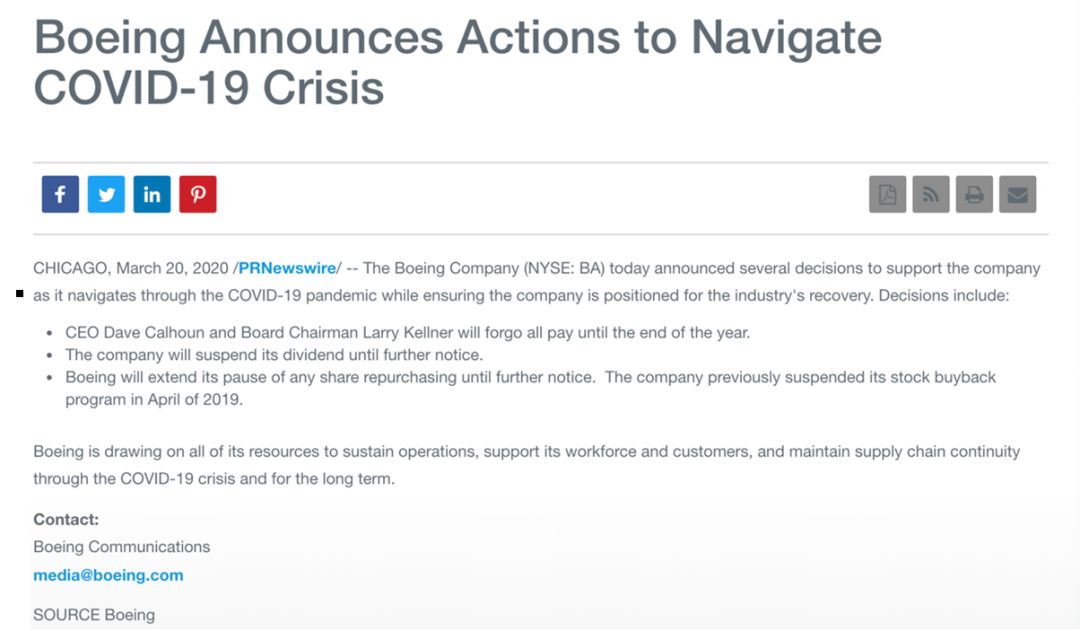Click the headline Boeing Announces Actions
The image size is (1080, 631).
pyautogui.click(x=457, y=62)
